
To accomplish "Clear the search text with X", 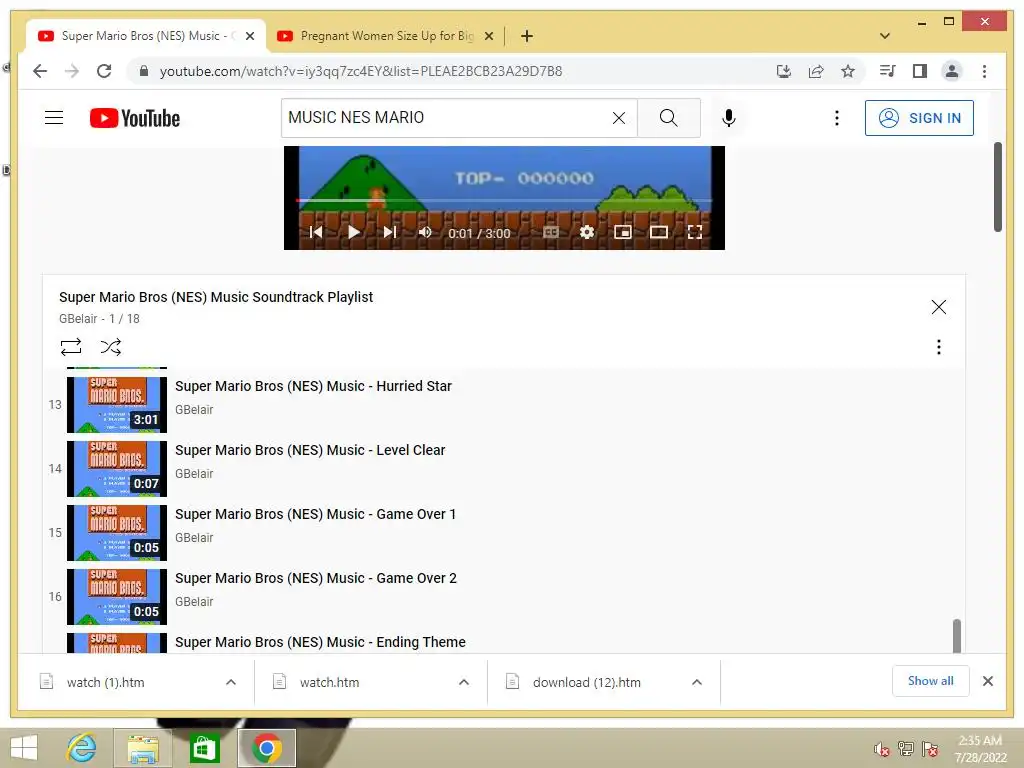I will point(618,118).
